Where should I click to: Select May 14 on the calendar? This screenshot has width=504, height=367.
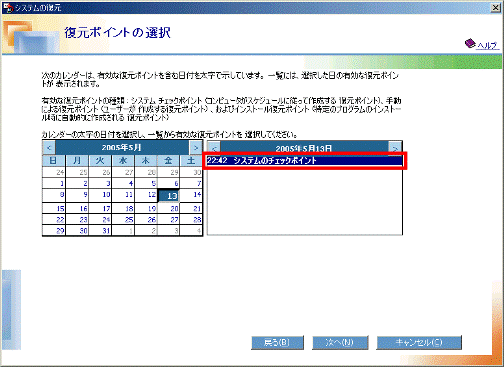(x=191, y=195)
